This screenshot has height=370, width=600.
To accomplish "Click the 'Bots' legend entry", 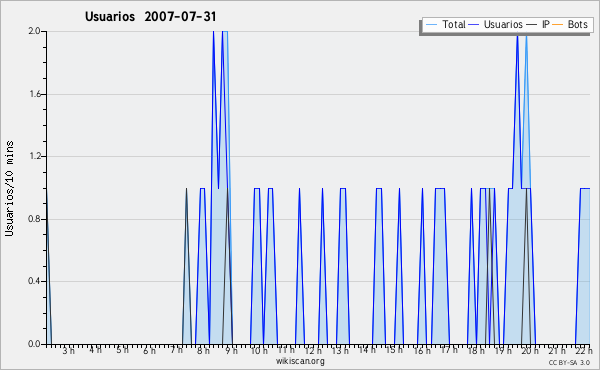I will pyautogui.click(x=570, y=24).
